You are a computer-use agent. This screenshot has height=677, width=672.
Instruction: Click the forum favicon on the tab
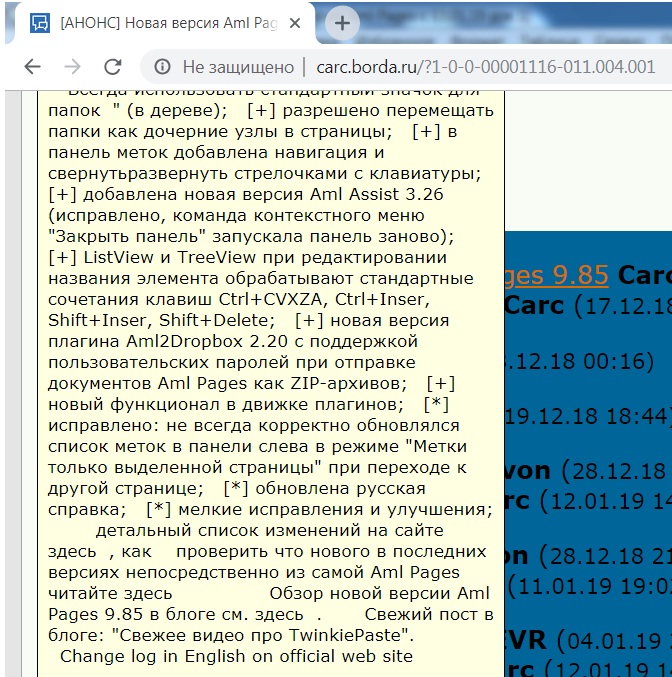(40, 23)
